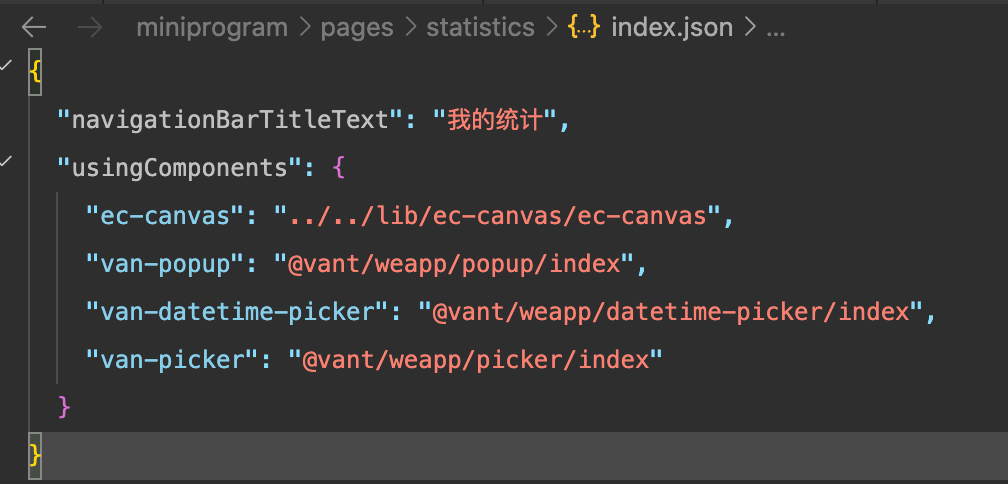
Task: Go back with the left arrow
Action: 33,28
